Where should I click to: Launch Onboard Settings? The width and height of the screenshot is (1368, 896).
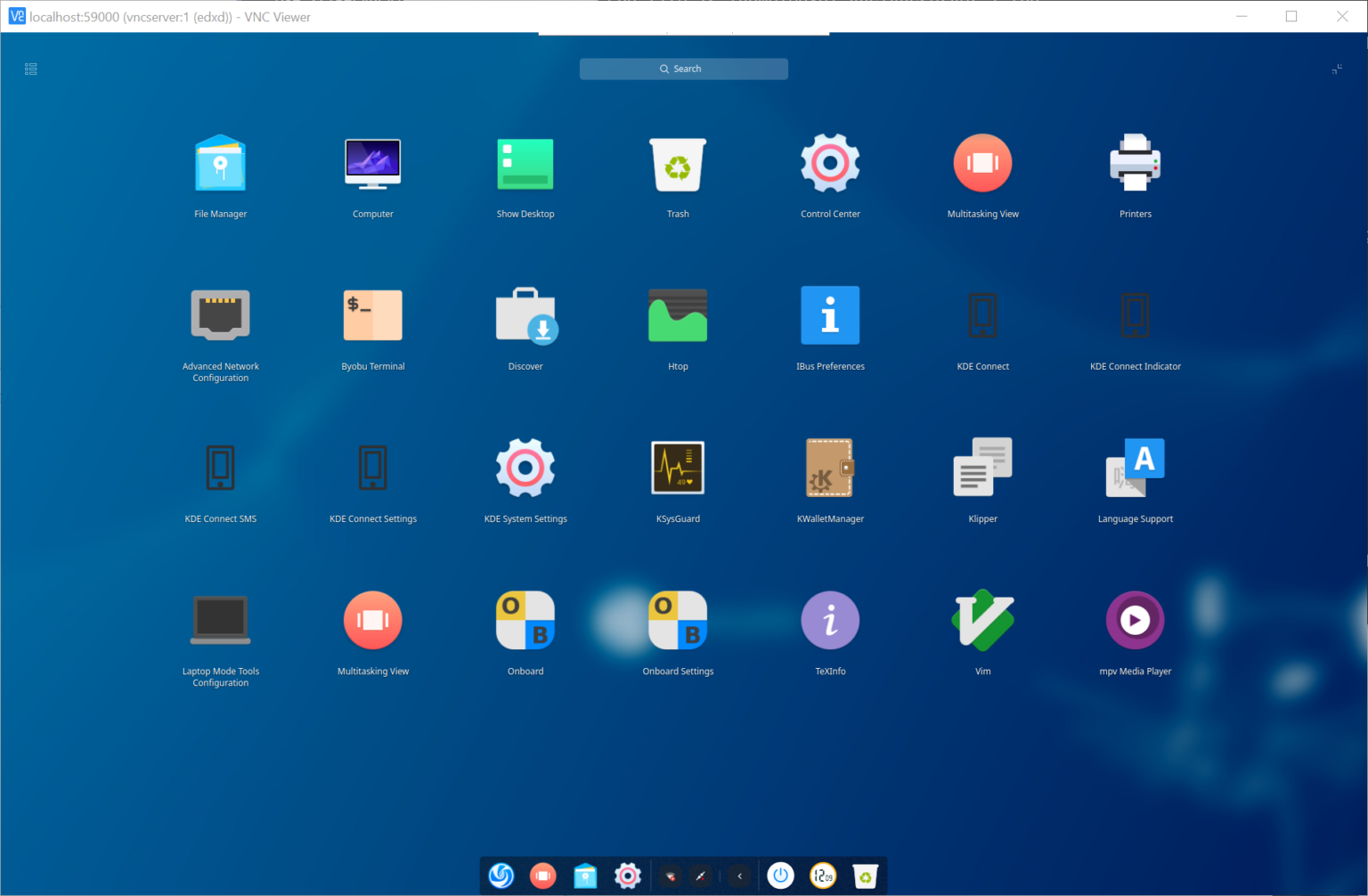(x=677, y=620)
